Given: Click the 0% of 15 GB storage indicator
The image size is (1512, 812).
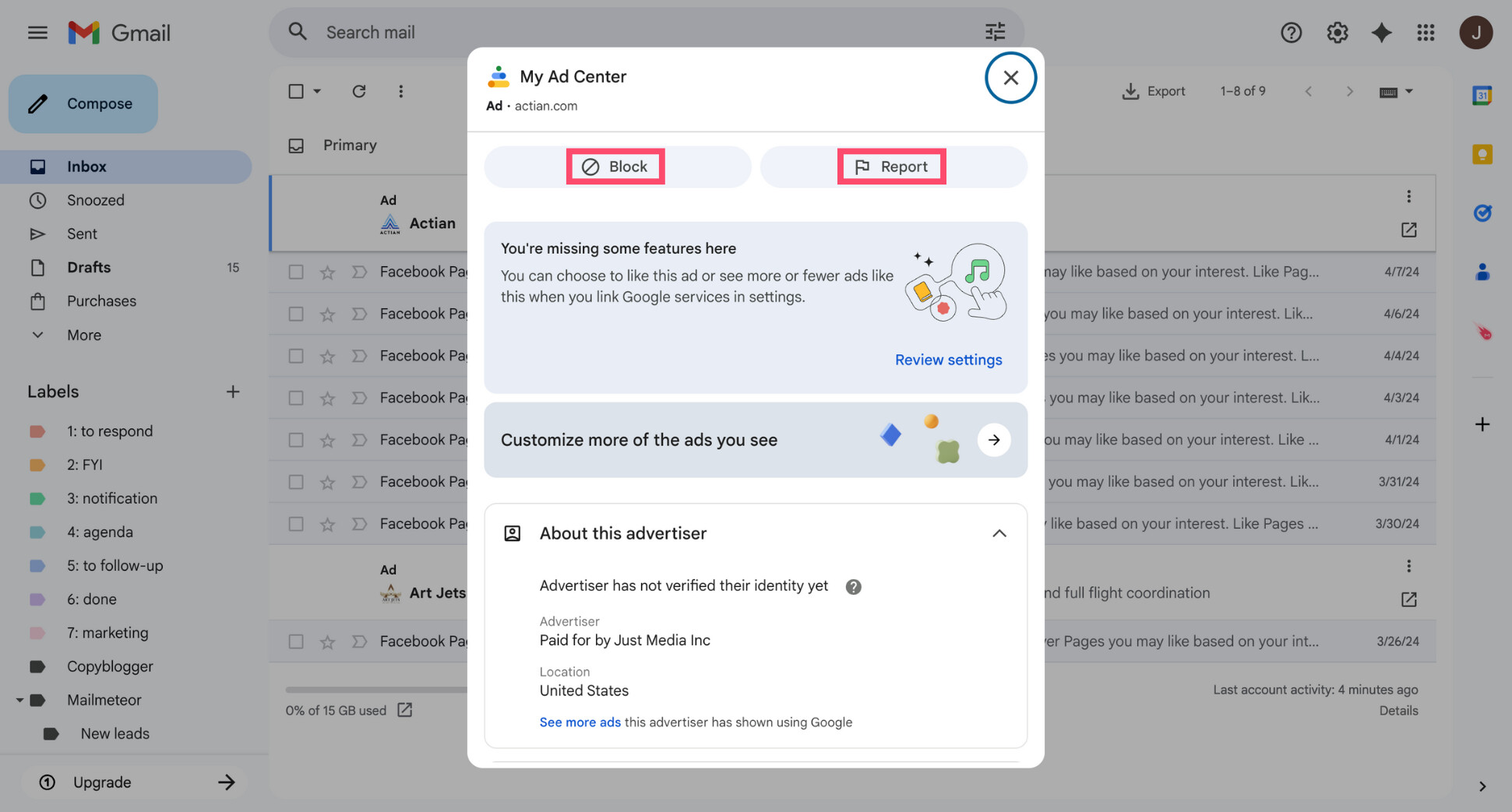Looking at the screenshot, I should (336, 710).
